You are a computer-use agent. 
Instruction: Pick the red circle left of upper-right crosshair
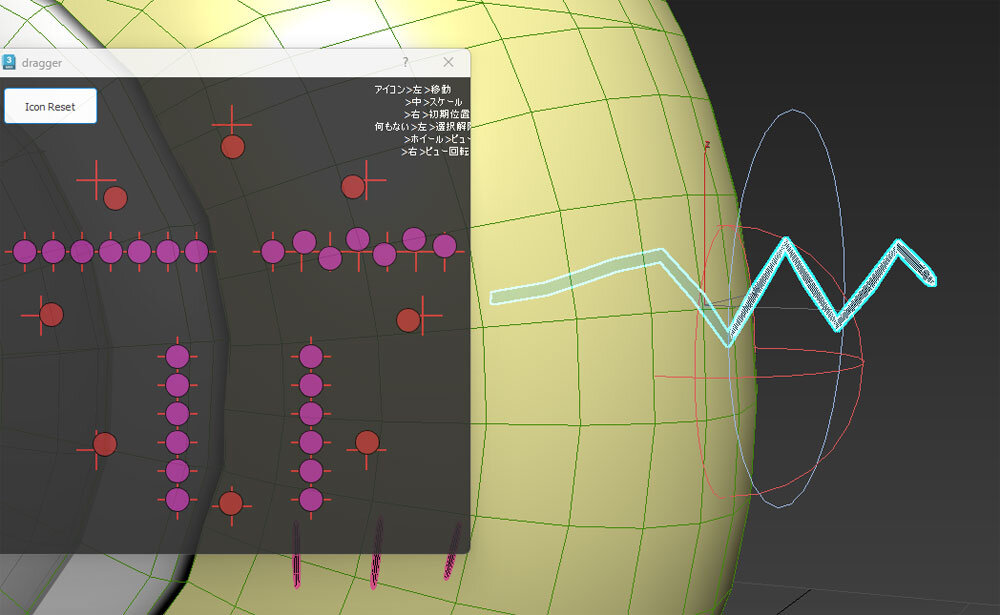tap(353, 187)
